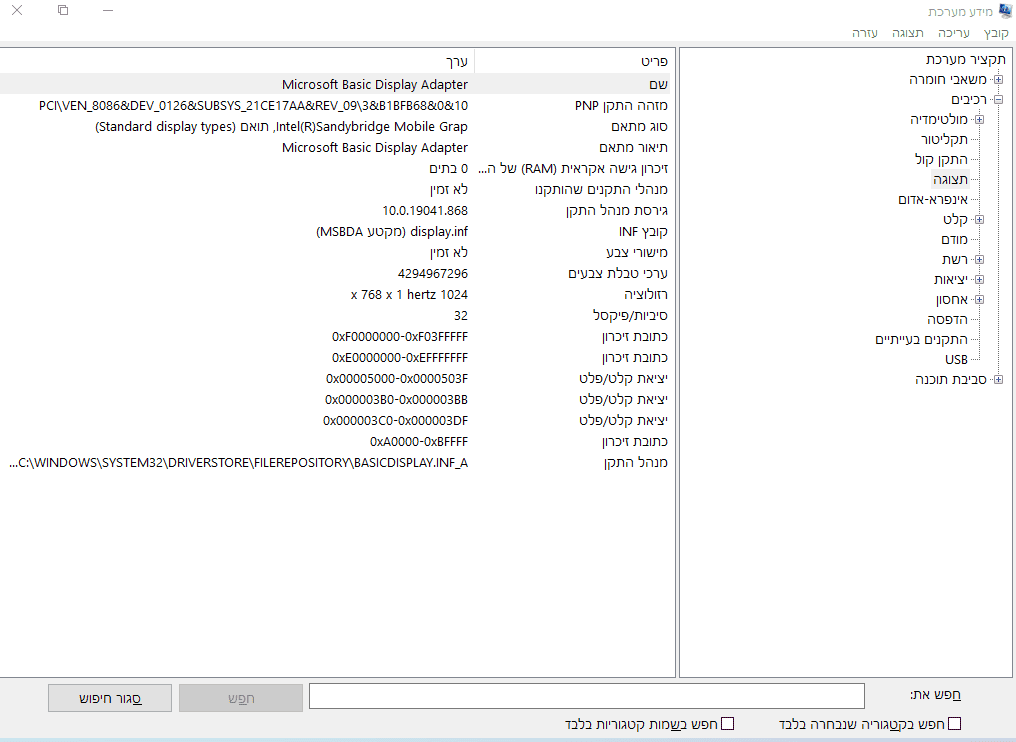Select the סוג מתאם row
Screen dimensions: 1016x742
pyautogui.click(x=335, y=126)
